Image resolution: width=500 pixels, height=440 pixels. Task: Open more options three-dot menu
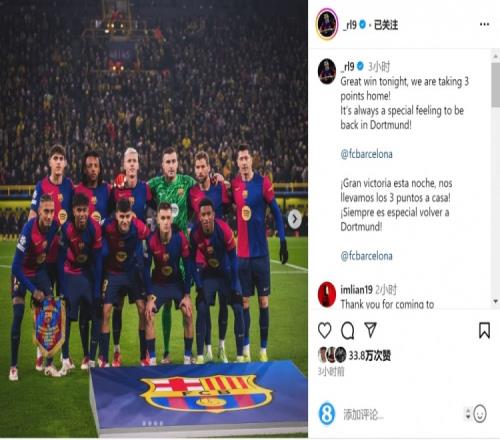coord(484,24)
